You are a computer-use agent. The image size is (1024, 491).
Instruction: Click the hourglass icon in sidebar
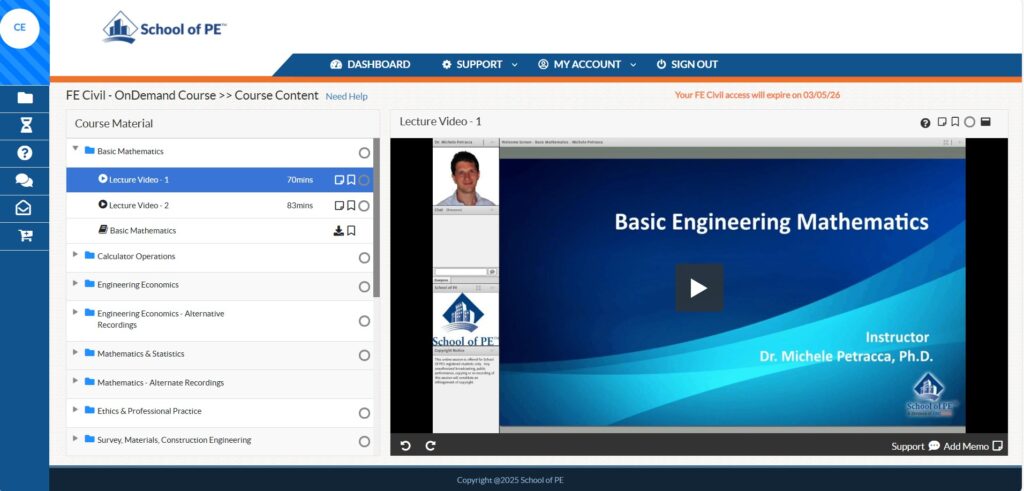[24, 125]
